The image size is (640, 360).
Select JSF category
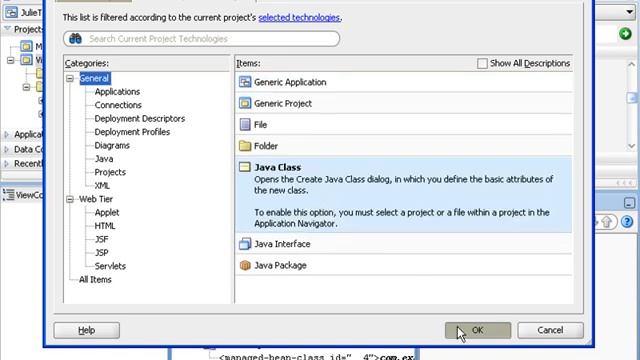(x=102, y=240)
